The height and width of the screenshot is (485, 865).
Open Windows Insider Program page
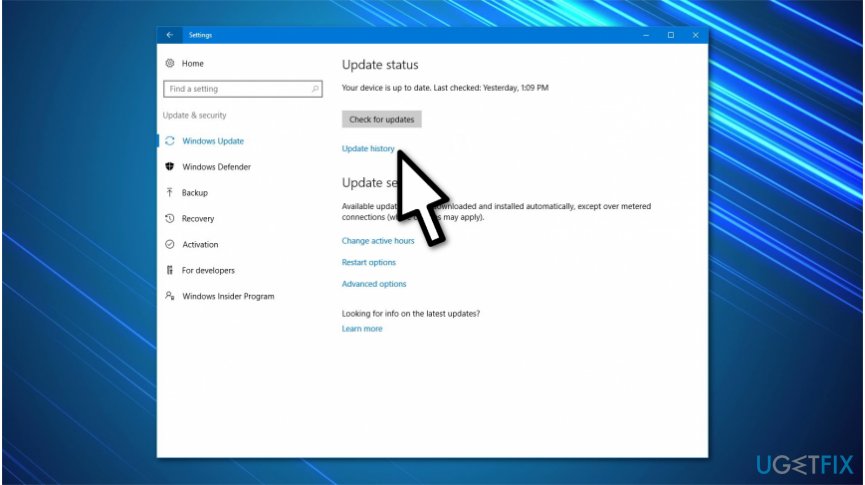point(228,296)
